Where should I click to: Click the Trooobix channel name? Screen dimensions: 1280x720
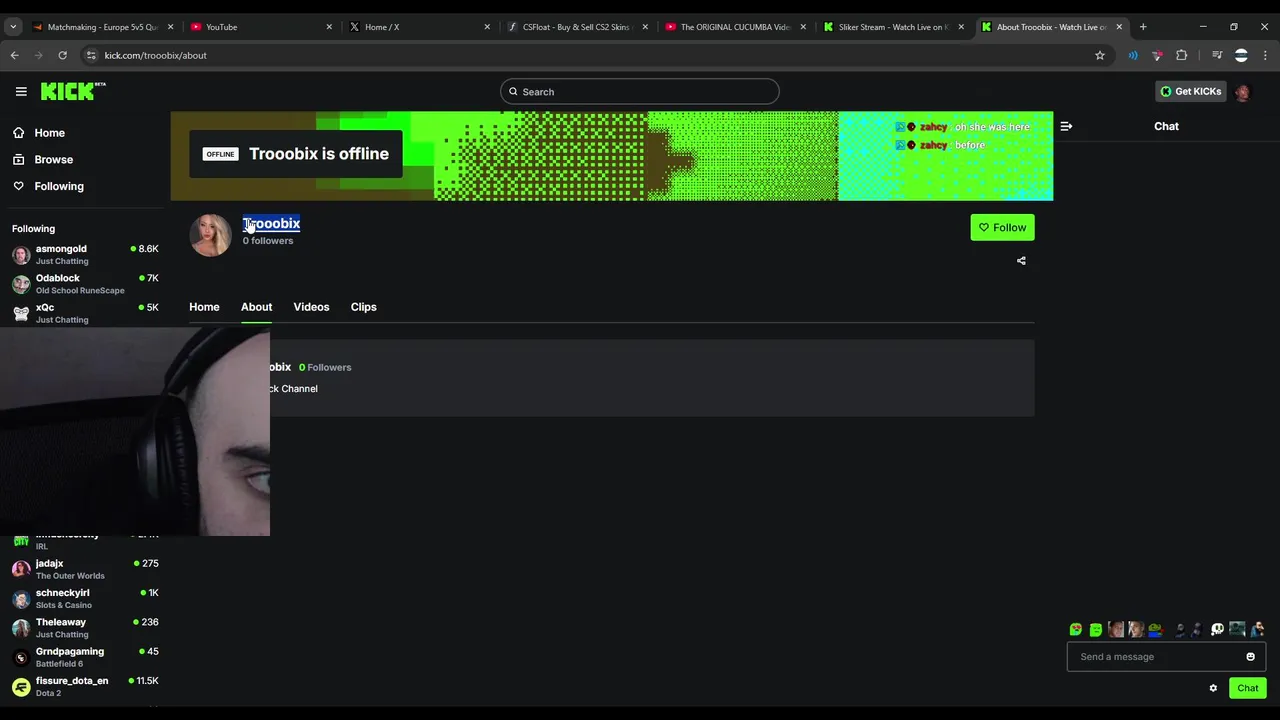click(x=271, y=224)
